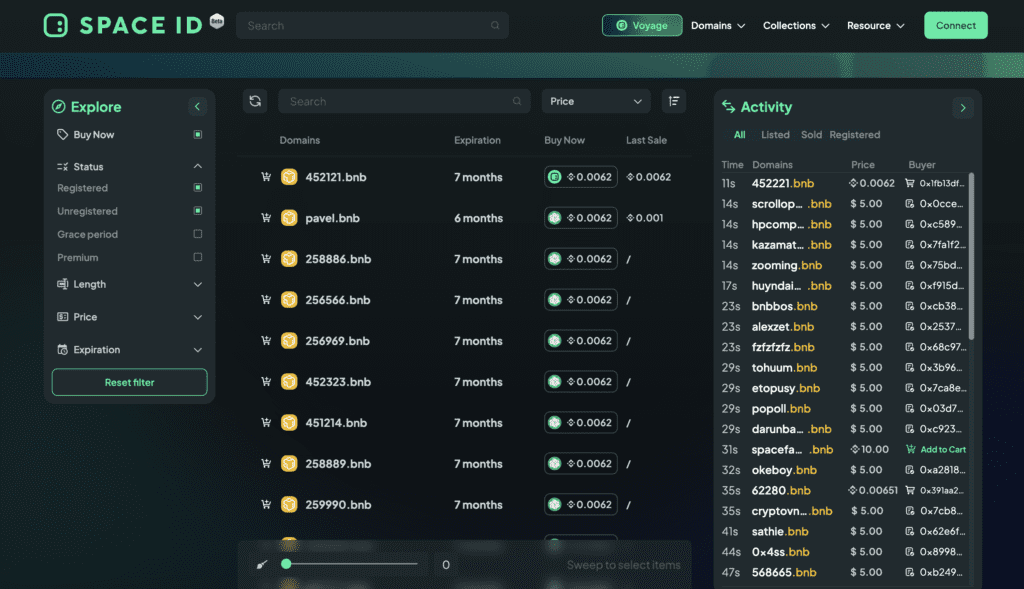The width and height of the screenshot is (1024, 589).
Task: Select the All activity tab
Action: (739, 135)
